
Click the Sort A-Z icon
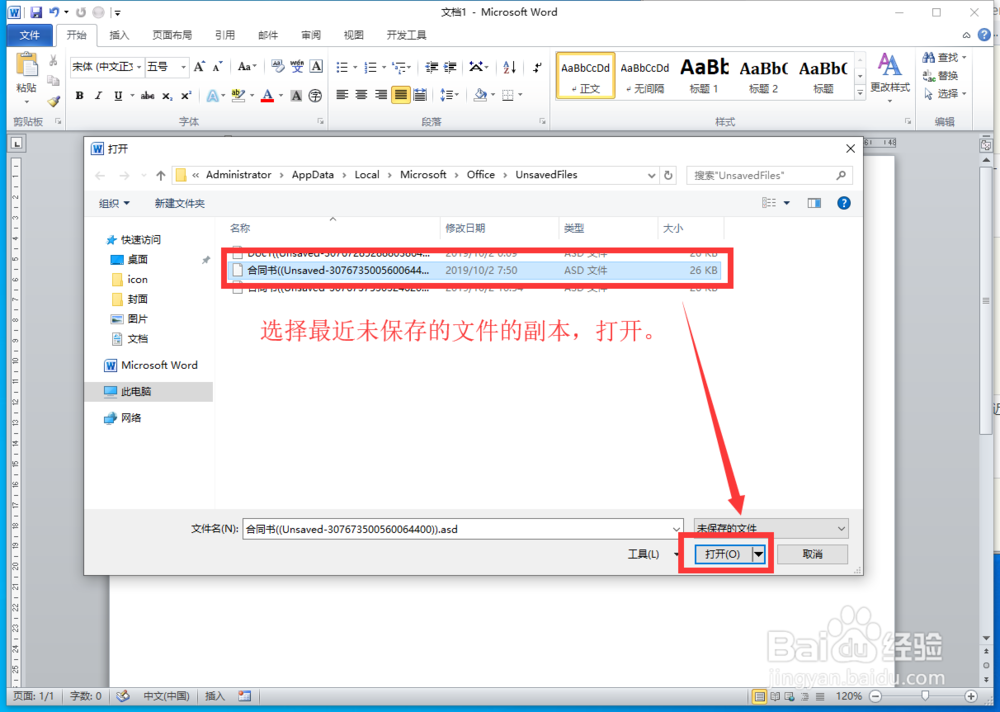[510, 66]
